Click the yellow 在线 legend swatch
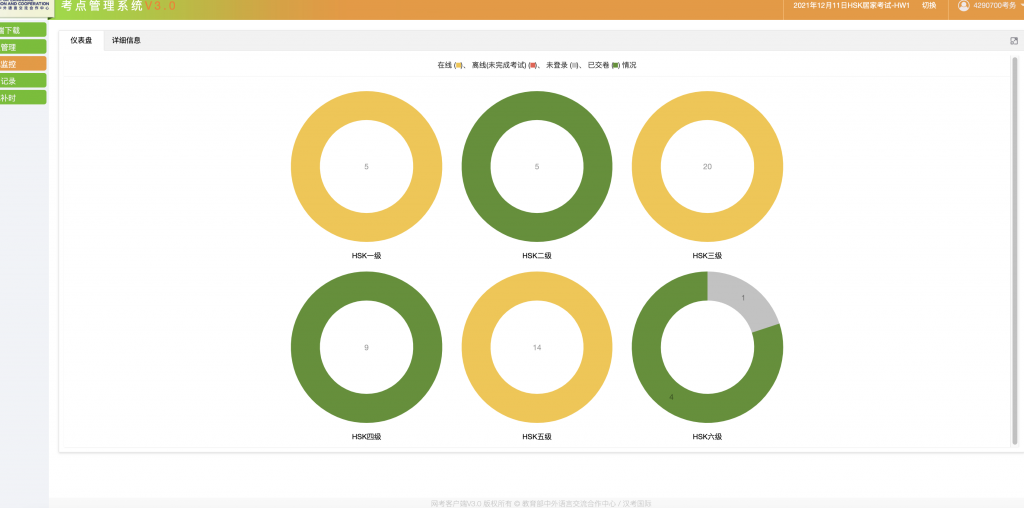1024x508 pixels. tap(458, 65)
